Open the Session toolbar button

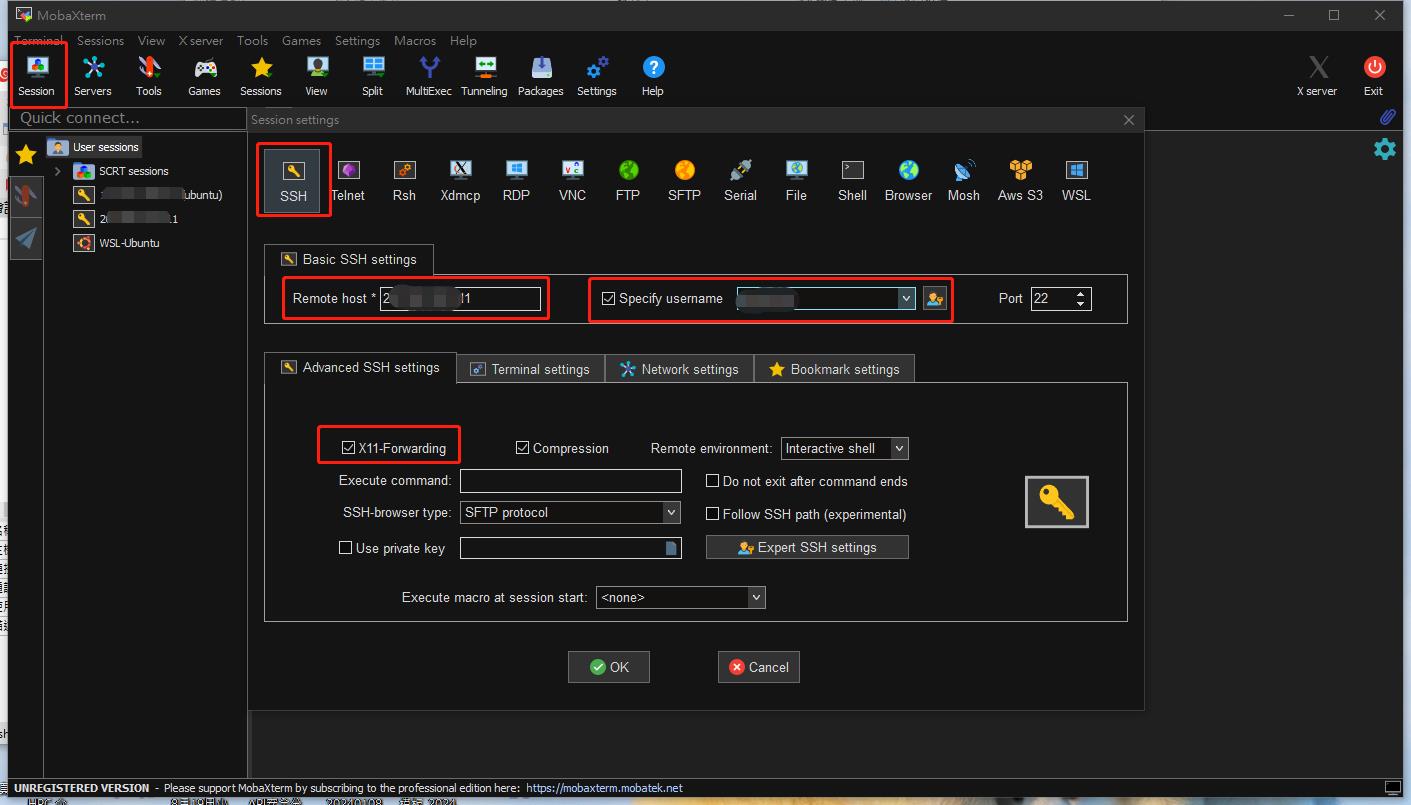click(x=37, y=75)
